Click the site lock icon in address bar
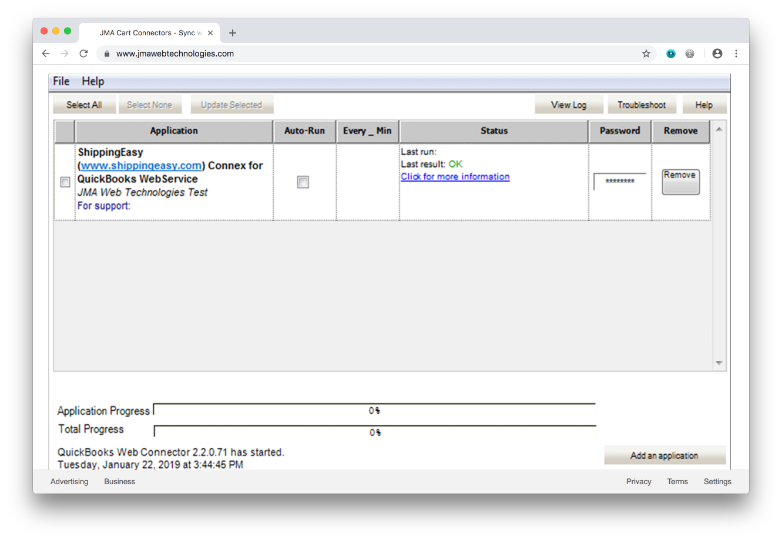 click(x=107, y=53)
